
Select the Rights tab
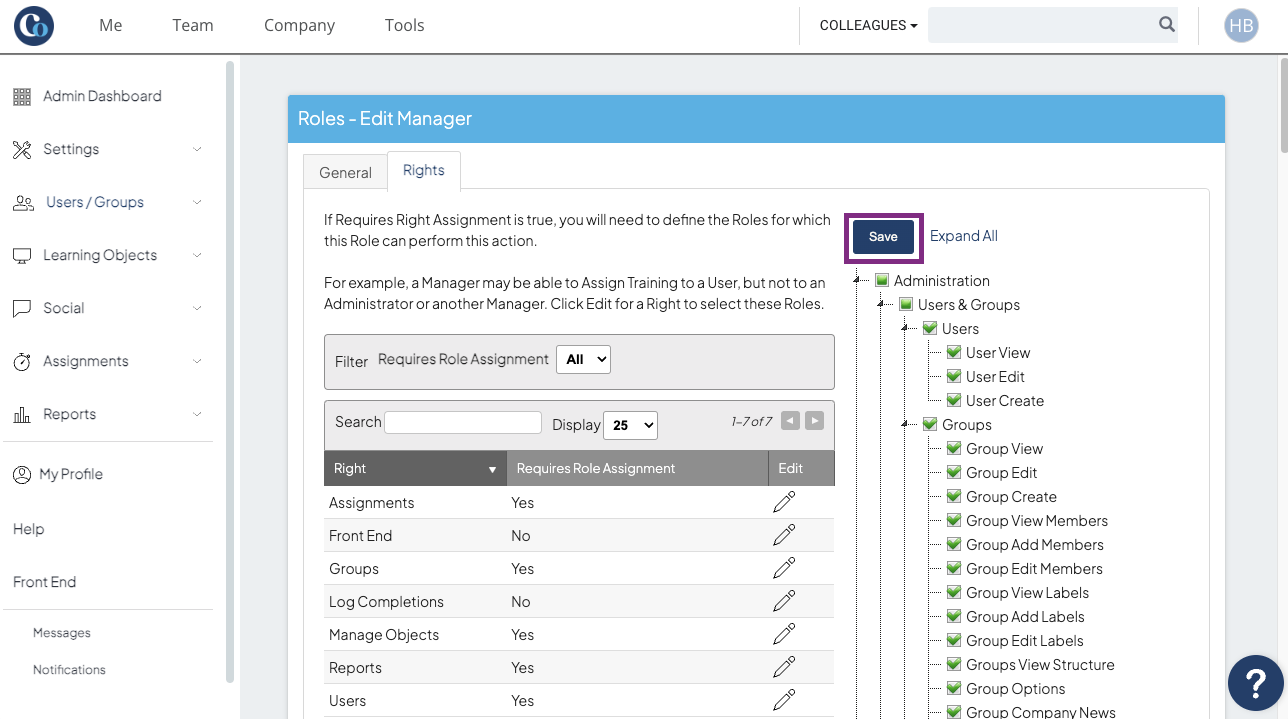click(424, 171)
